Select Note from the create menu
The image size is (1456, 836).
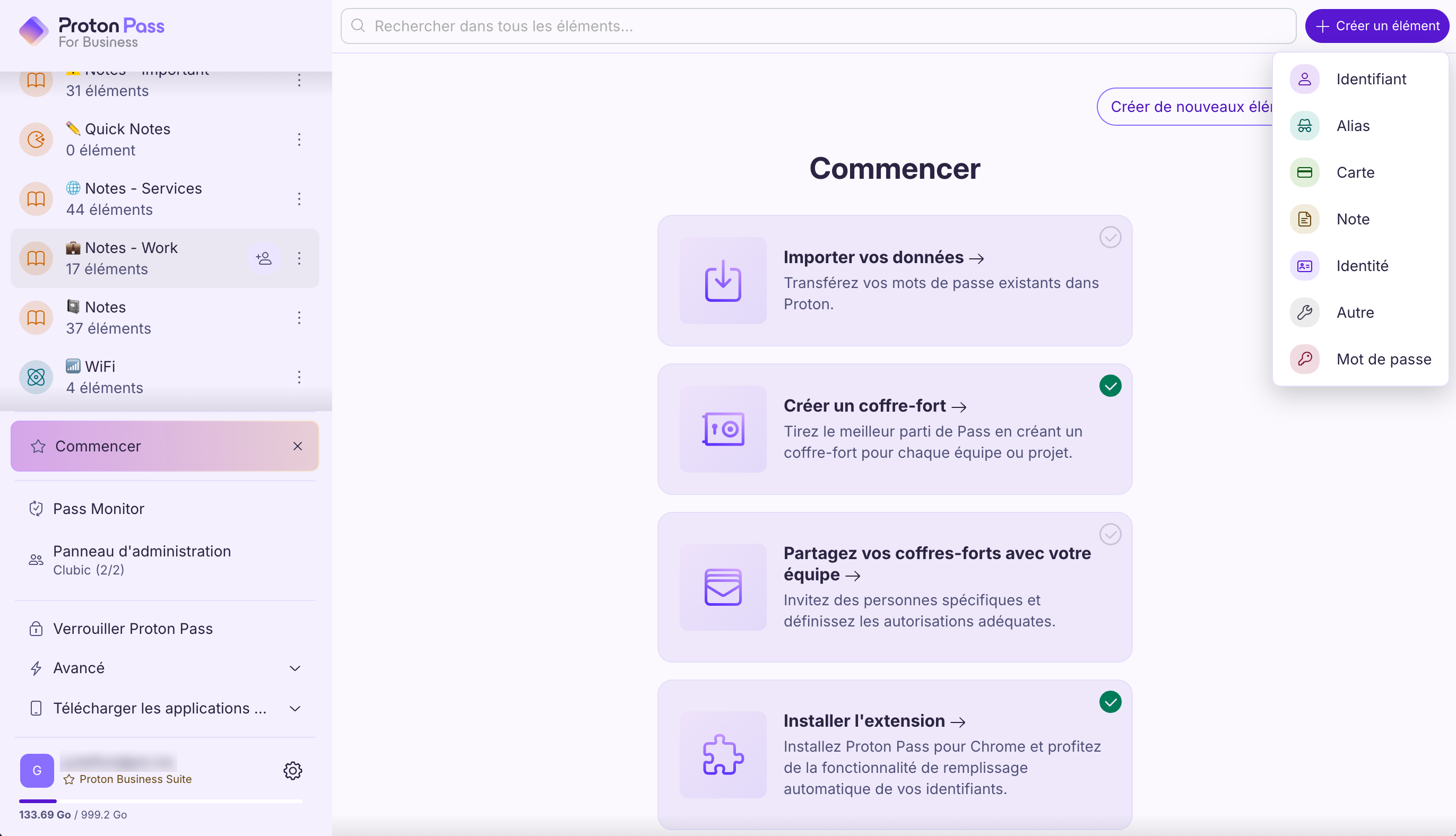click(x=1360, y=219)
